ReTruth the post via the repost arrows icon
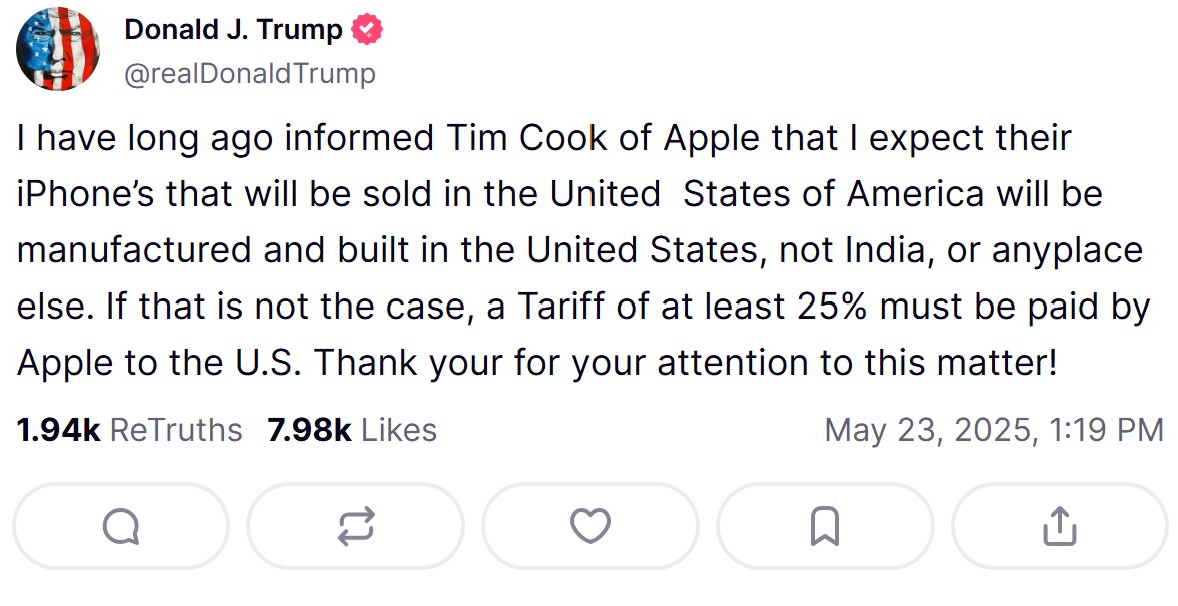1178x606 pixels. coord(355,526)
